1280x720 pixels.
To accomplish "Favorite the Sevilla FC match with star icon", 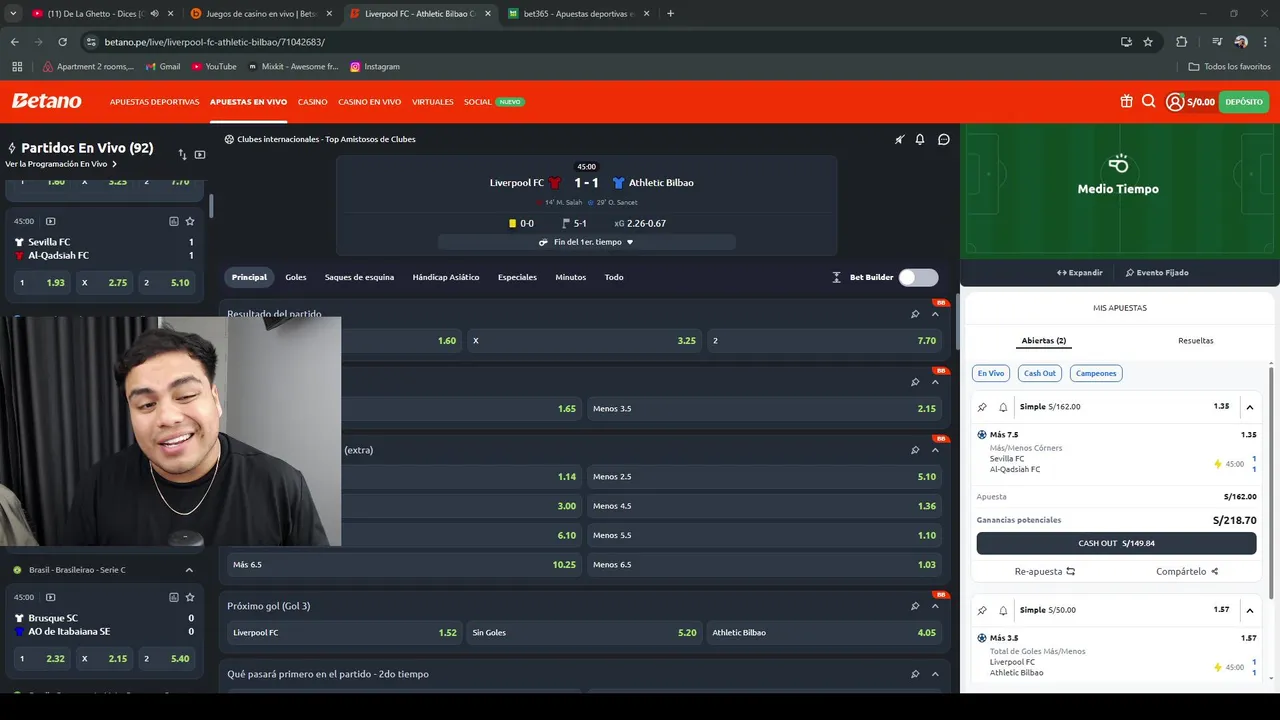I will pos(190,221).
